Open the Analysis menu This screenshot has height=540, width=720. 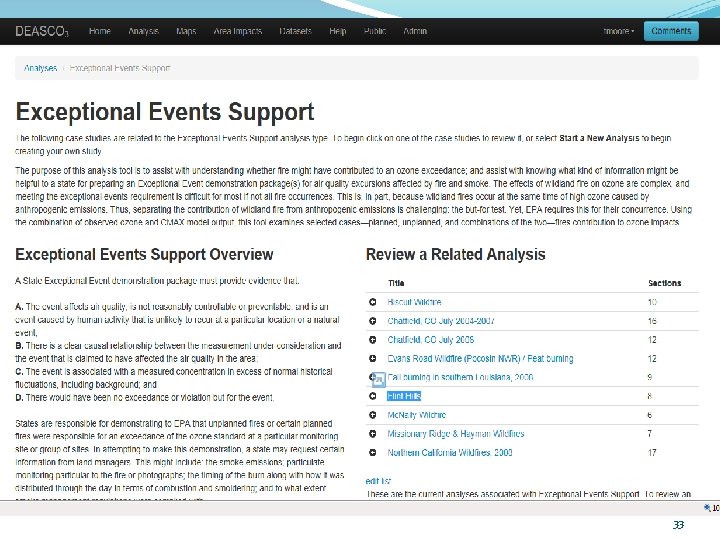143,31
